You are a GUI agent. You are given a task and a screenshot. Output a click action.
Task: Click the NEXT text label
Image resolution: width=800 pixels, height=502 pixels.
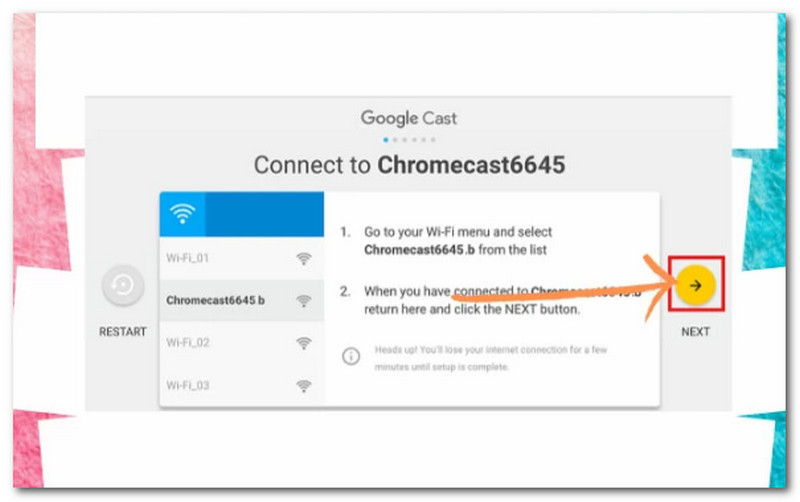click(x=695, y=332)
